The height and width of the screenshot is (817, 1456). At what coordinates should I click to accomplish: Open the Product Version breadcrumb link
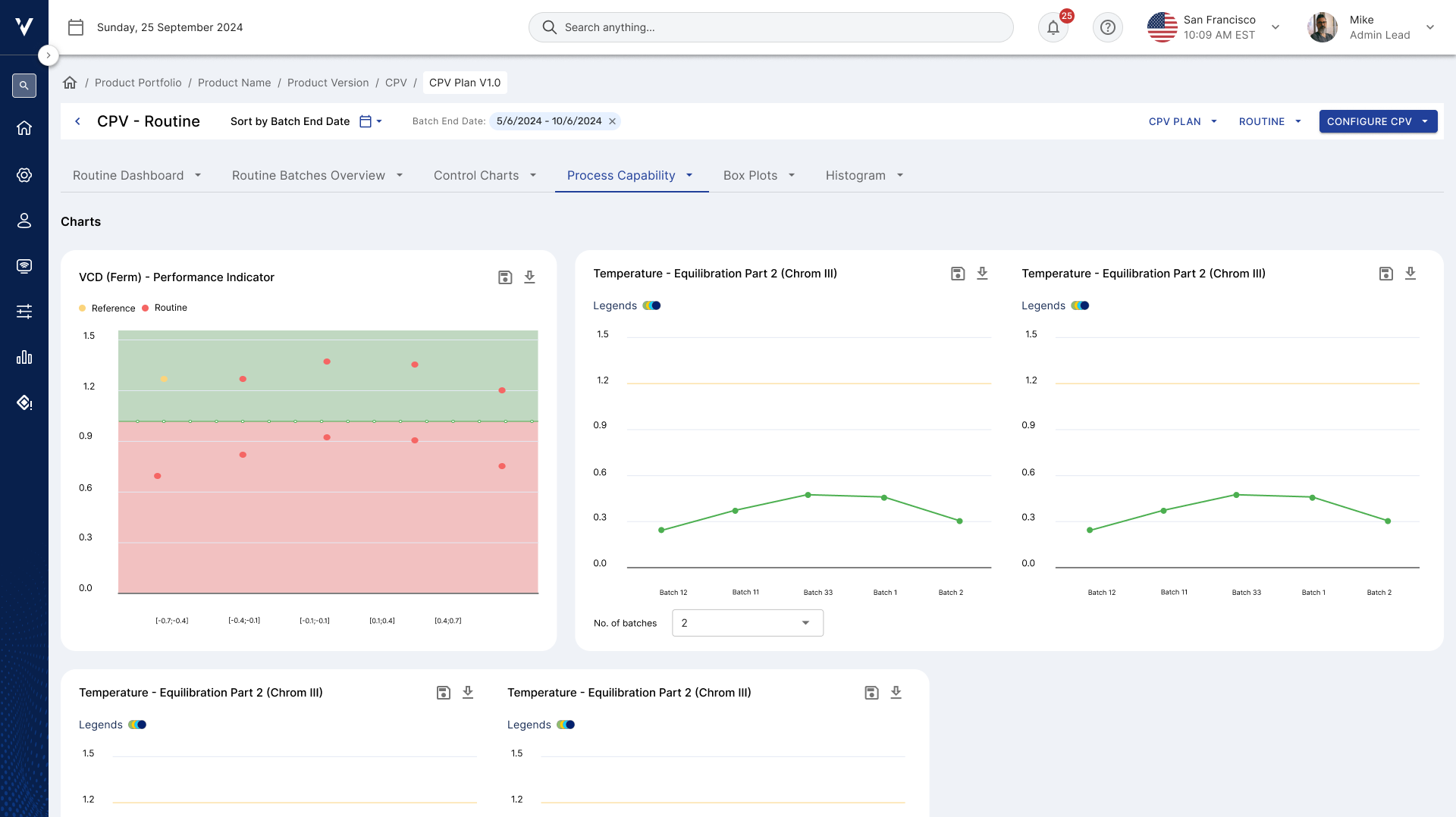coord(328,83)
